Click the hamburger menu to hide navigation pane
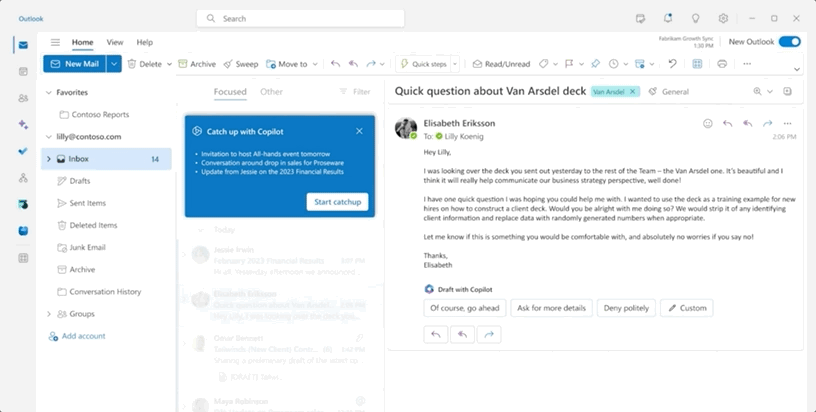This screenshot has height=412, width=816. click(x=55, y=42)
